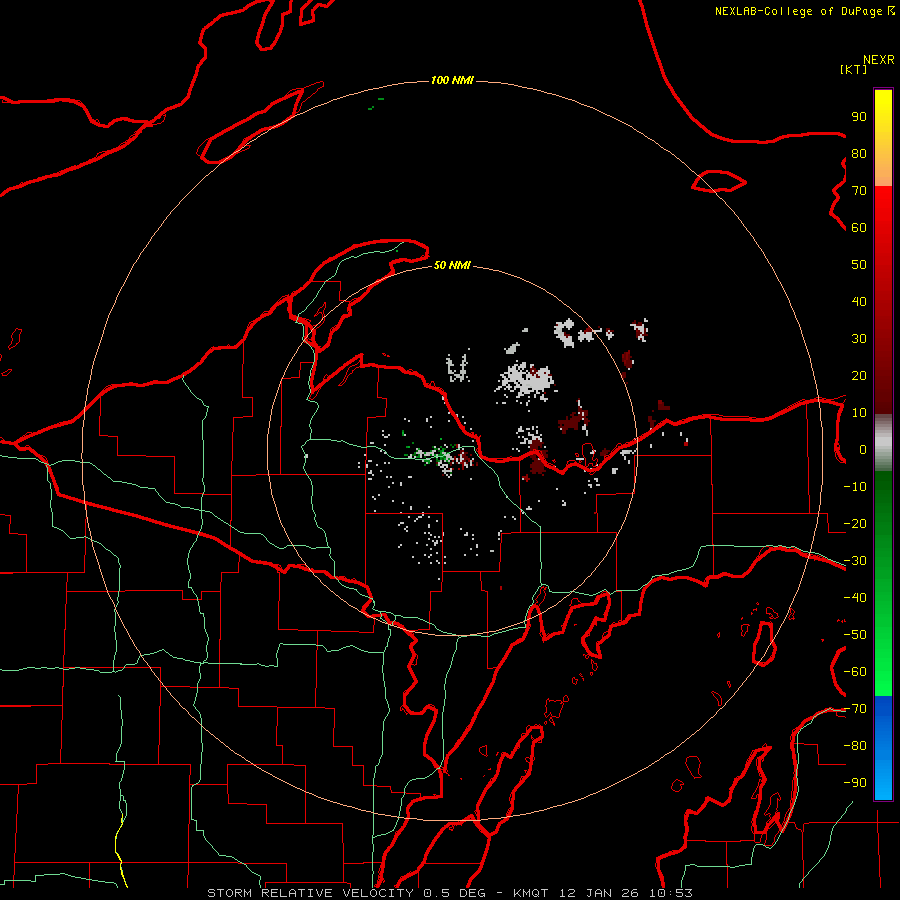Click the positive 70 scale value
This screenshot has width=900, height=900.
point(859,191)
